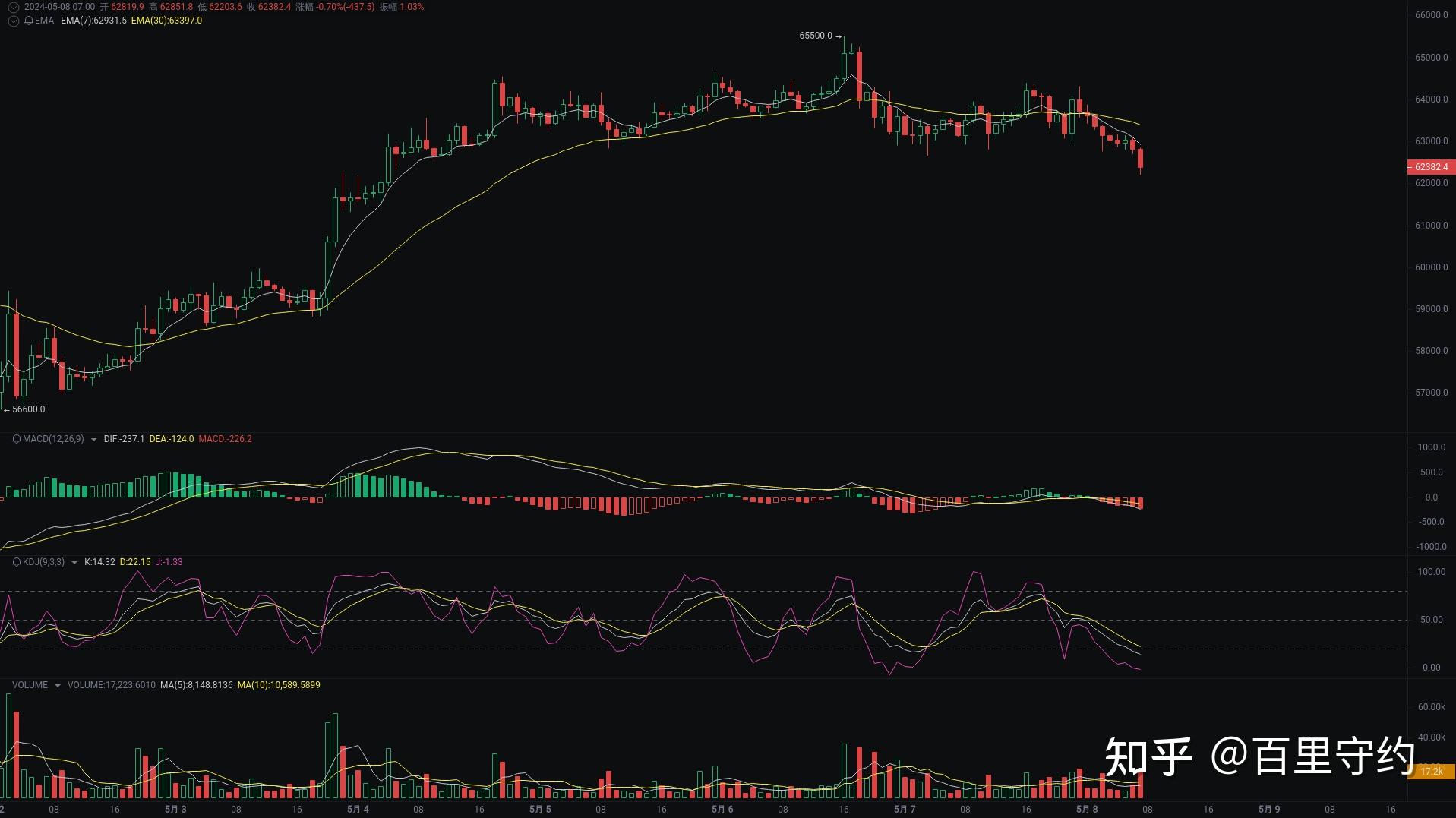Click the 66000.0 price axis label

tap(1432, 15)
